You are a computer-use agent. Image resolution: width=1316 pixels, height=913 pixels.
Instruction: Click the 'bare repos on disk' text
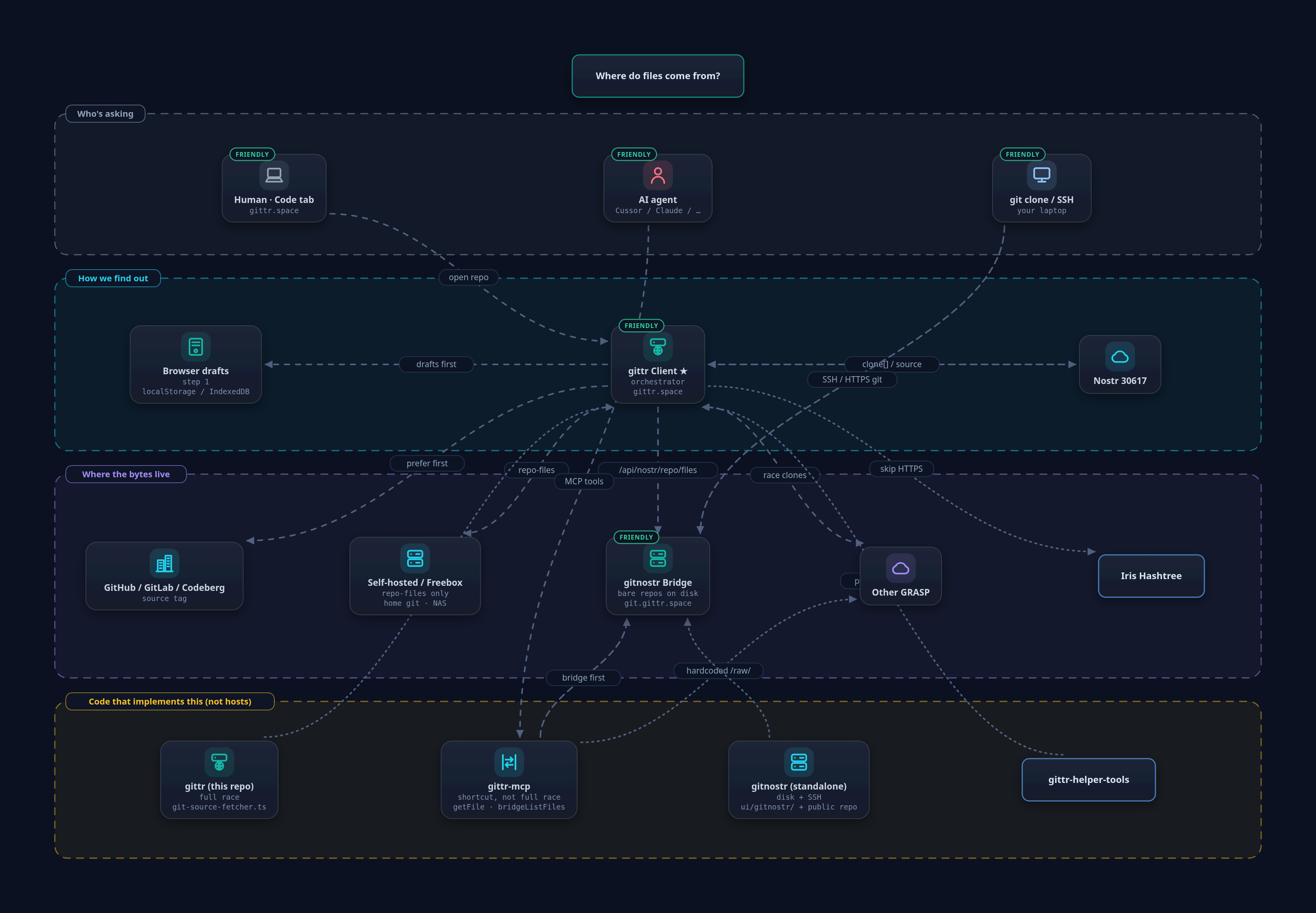[x=658, y=594]
